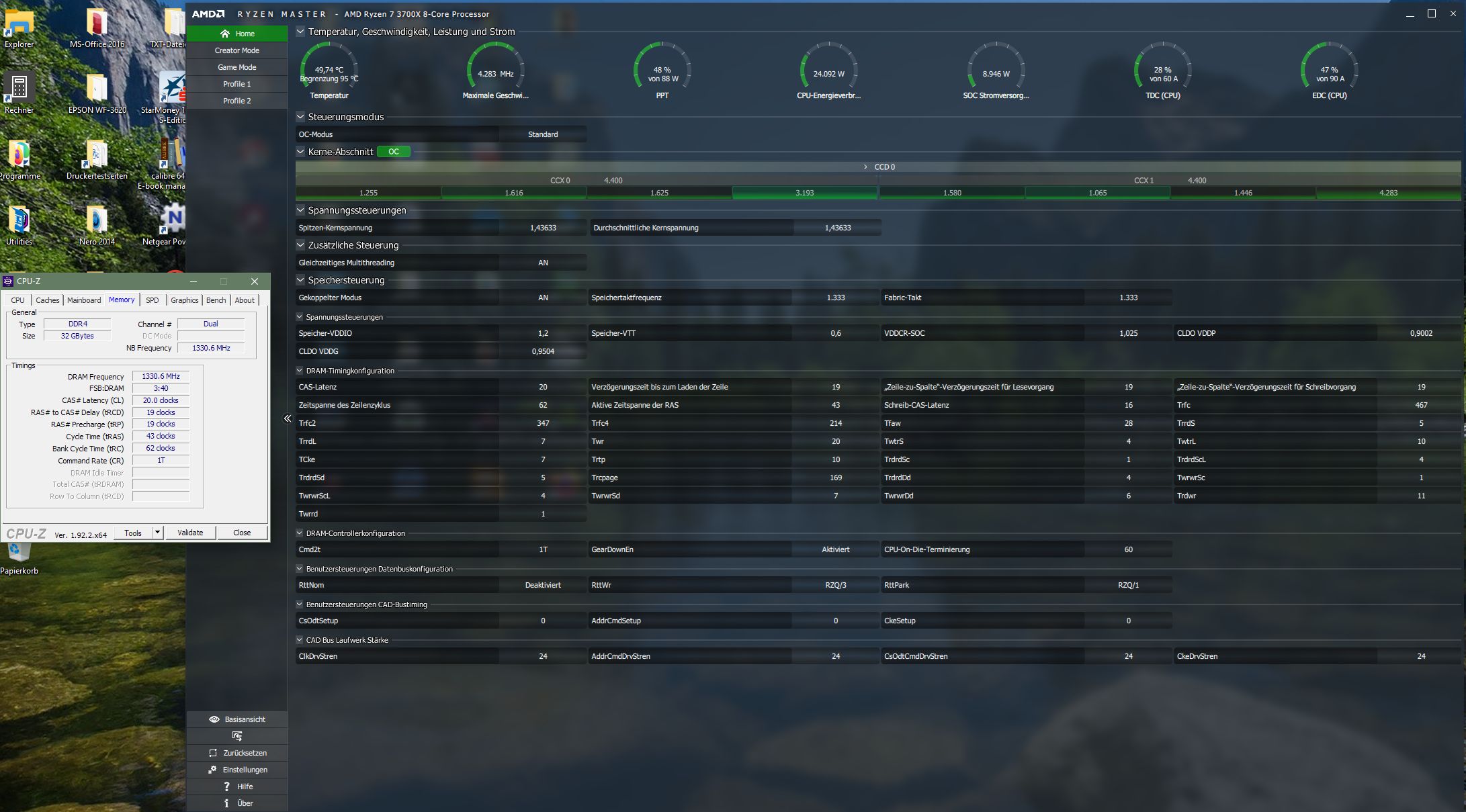1466x812 pixels.
Task: Toggle the green OC badge in Kerne-Abschnitt
Action: (x=394, y=152)
